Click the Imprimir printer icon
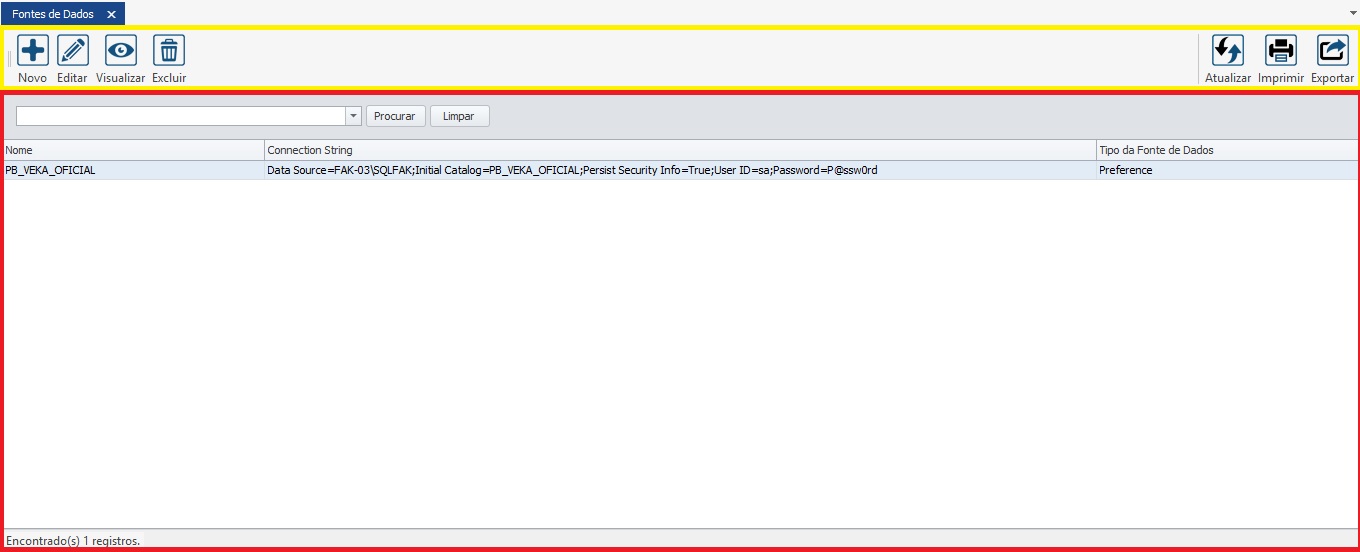The height and width of the screenshot is (552, 1360). (1280, 50)
